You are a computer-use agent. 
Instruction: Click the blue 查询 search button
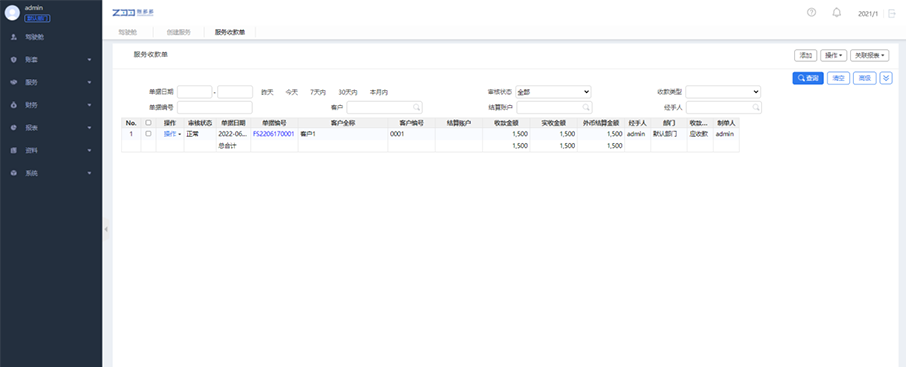[x=808, y=78]
